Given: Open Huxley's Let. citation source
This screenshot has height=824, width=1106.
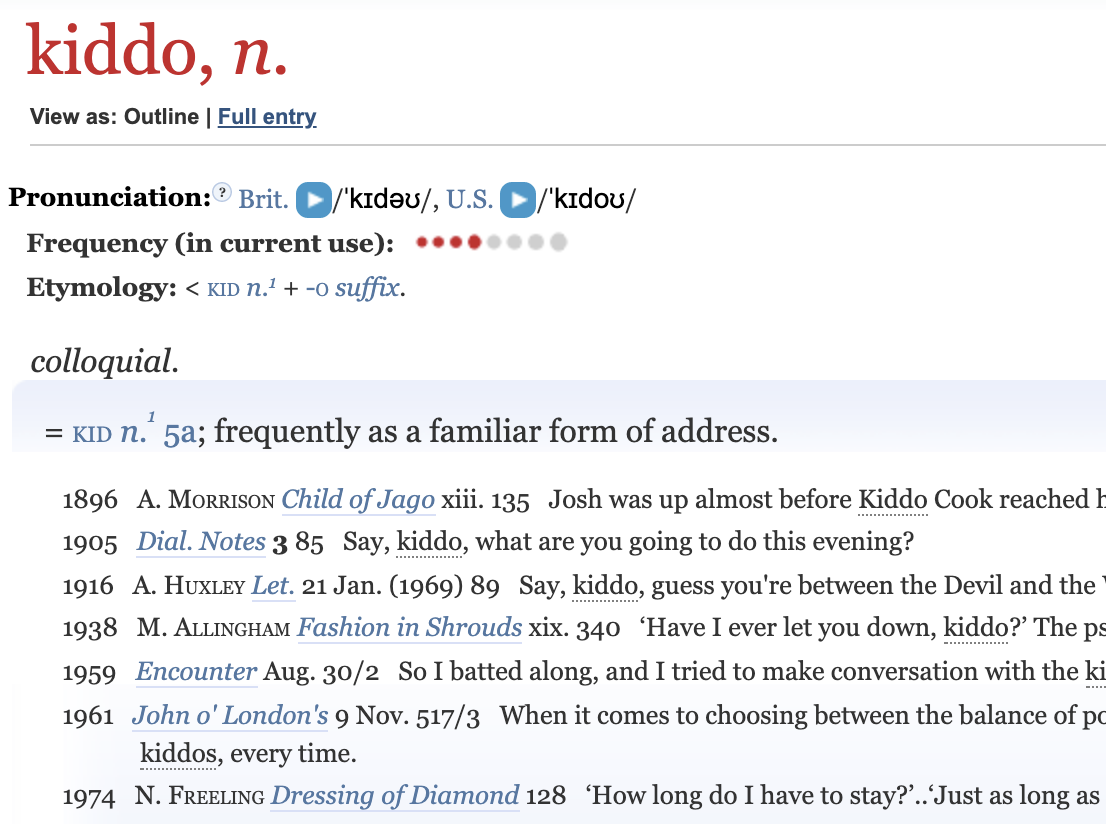Looking at the screenshot, I should click(273, 586).
